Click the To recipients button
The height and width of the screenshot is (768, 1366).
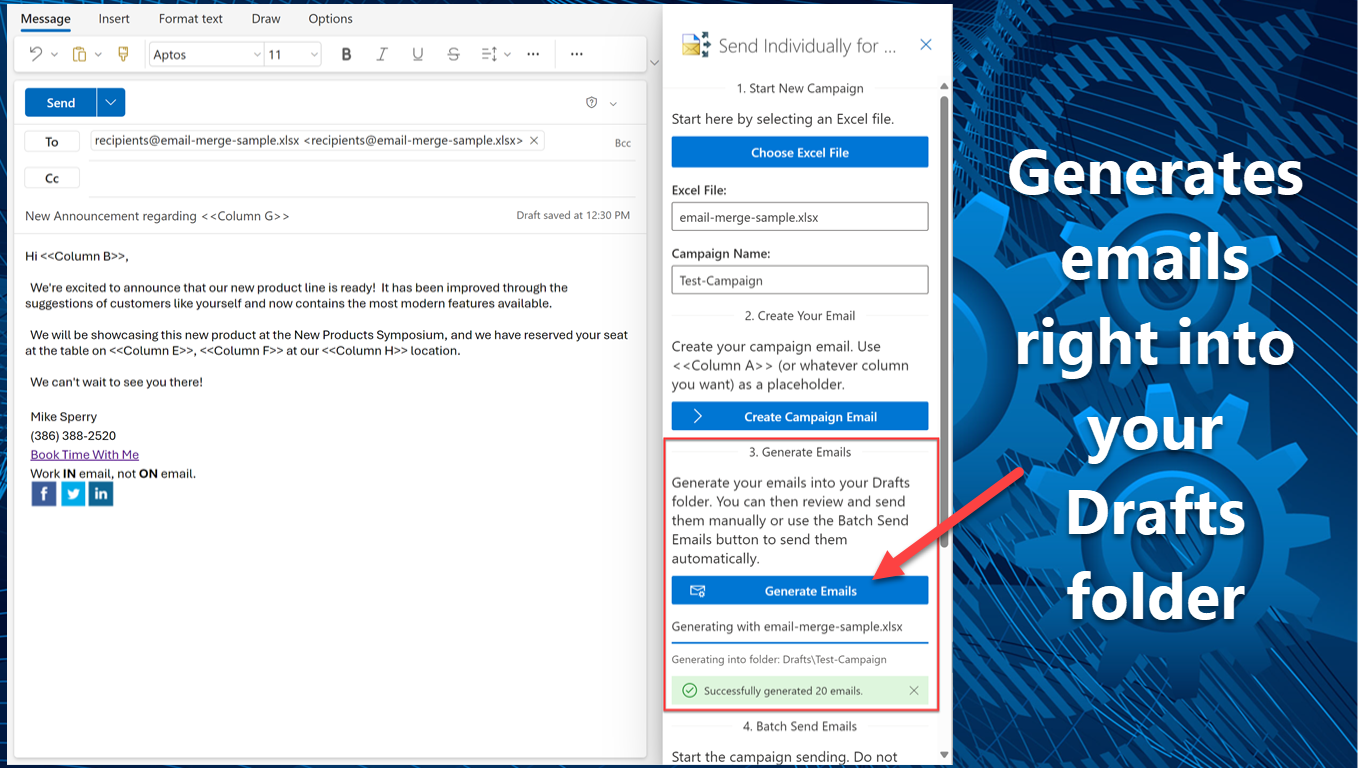coord(52,142)
